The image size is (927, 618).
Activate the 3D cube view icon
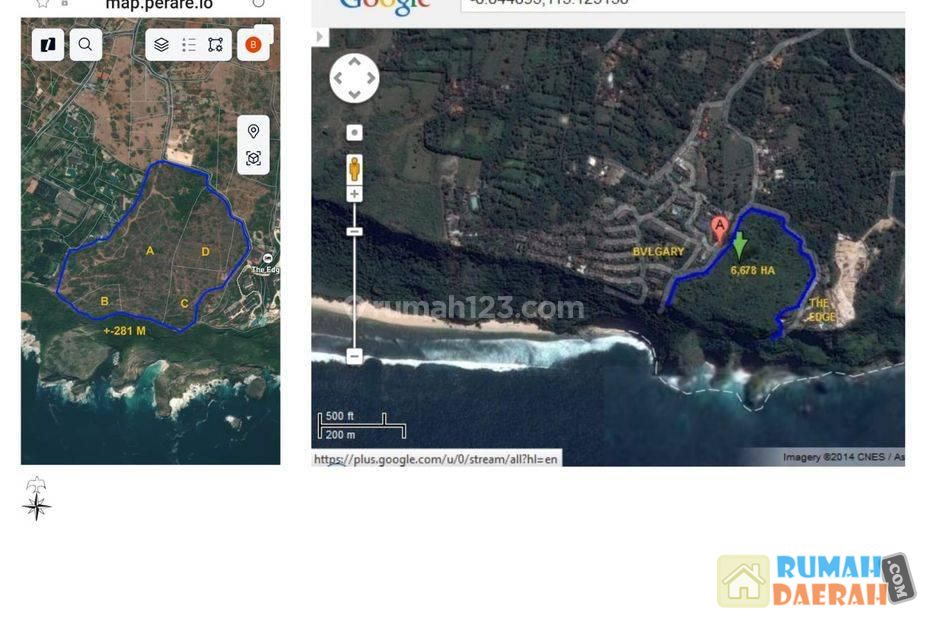click(253, 159)
